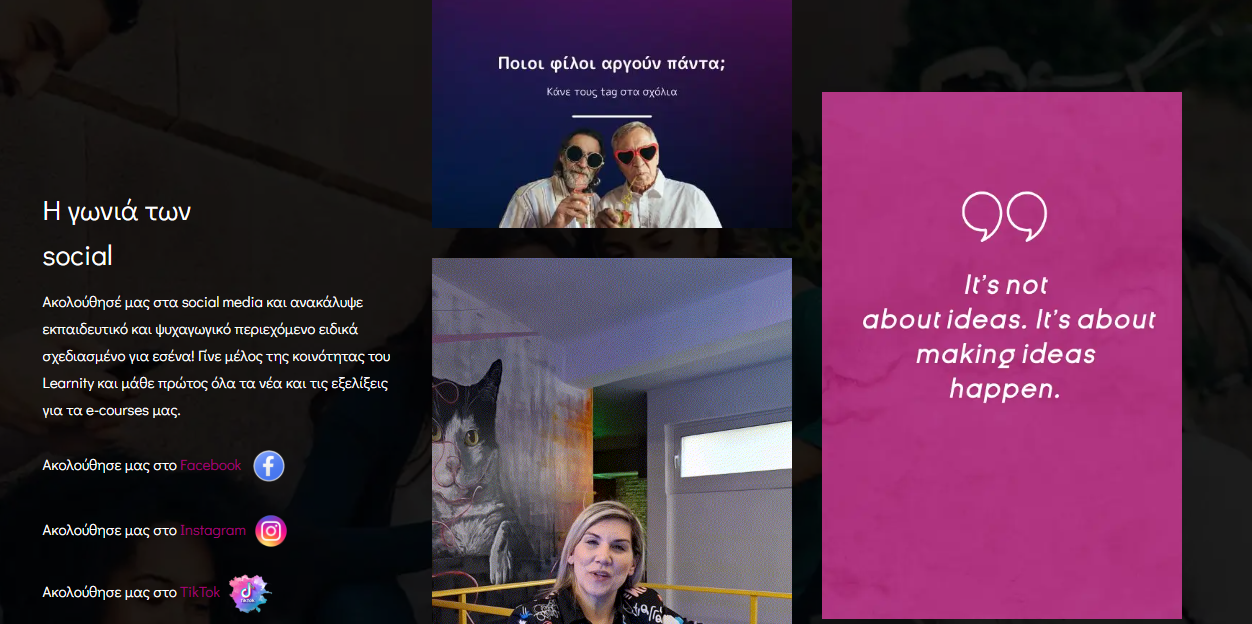Follow the pink Facebook text link
Image resolution: width=1252 pixels, height=624 pixels.
pyautogui.click(x=211, y=465)
